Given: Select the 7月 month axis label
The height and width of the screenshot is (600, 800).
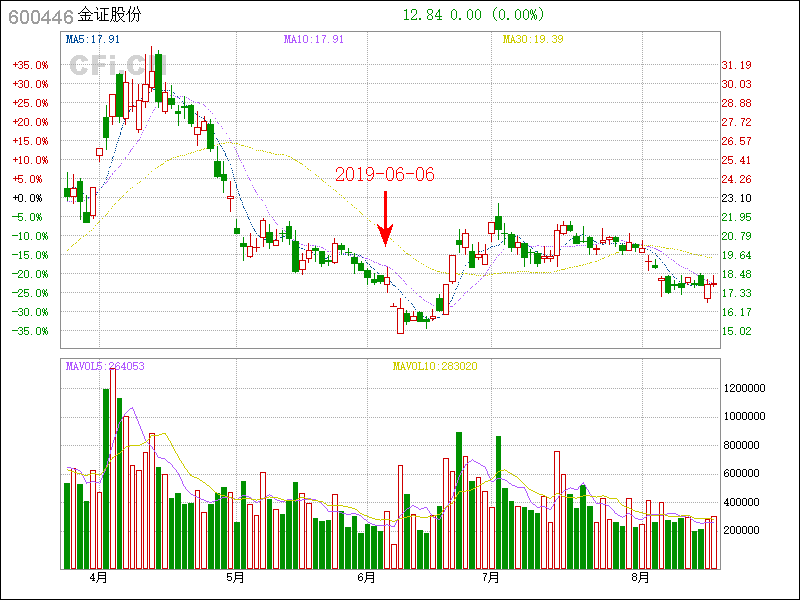Looking at the screenshot, I should click(x=491, y=577).
